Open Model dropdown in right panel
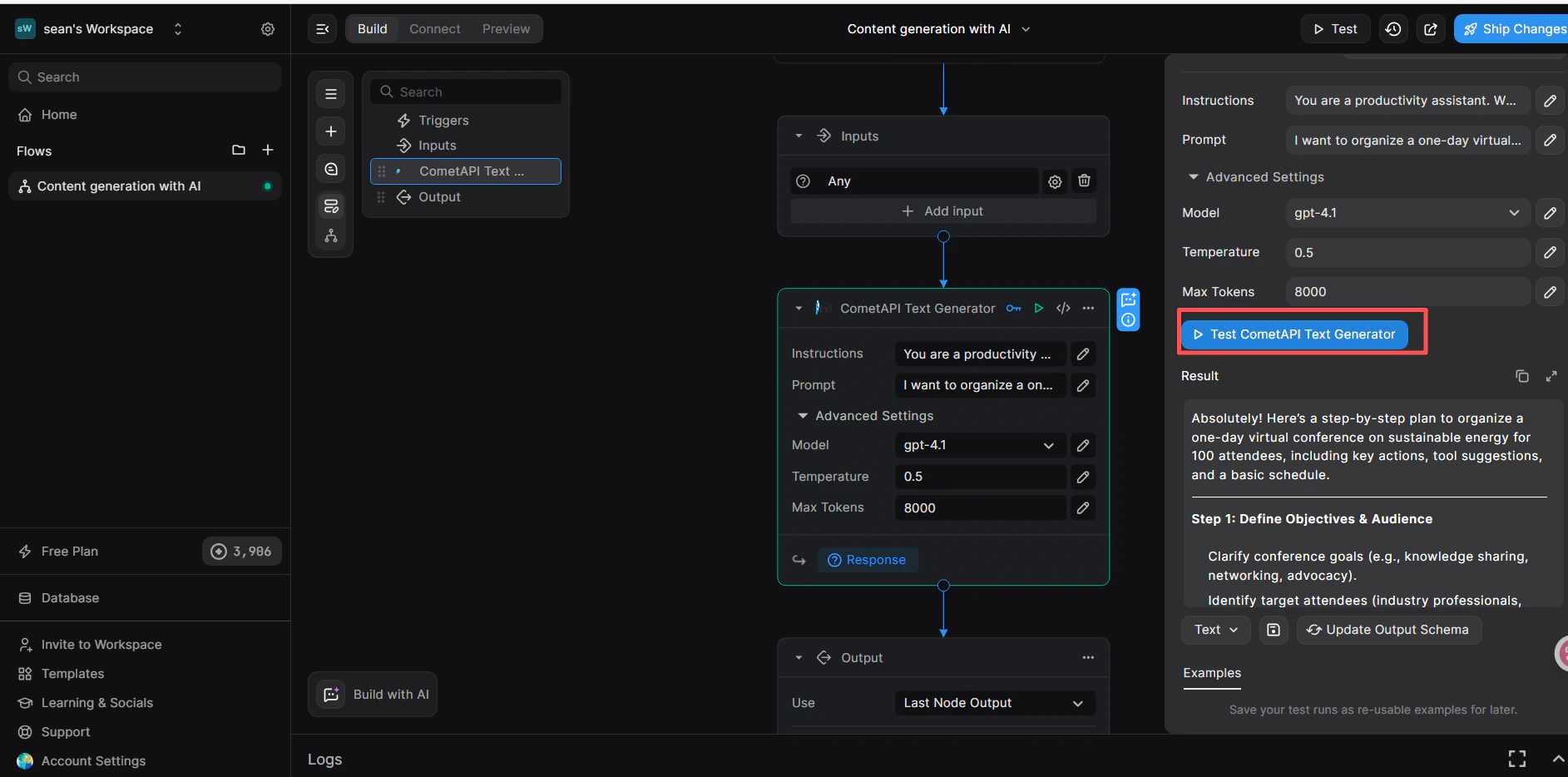Viewport: 1568px width, 777px height. pyautogui.click(x=1407, y=213)
